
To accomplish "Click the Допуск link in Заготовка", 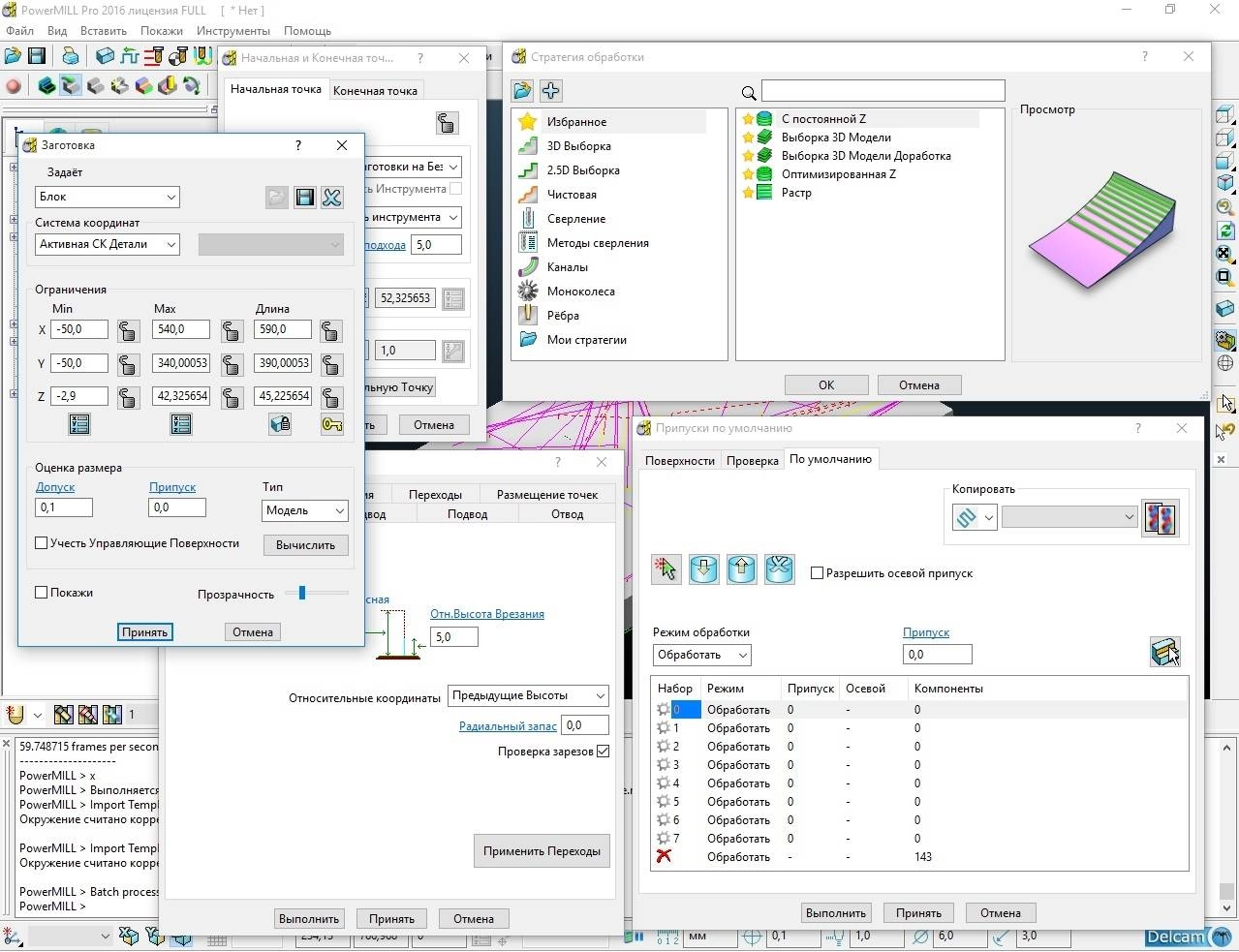I will point(55,487).
